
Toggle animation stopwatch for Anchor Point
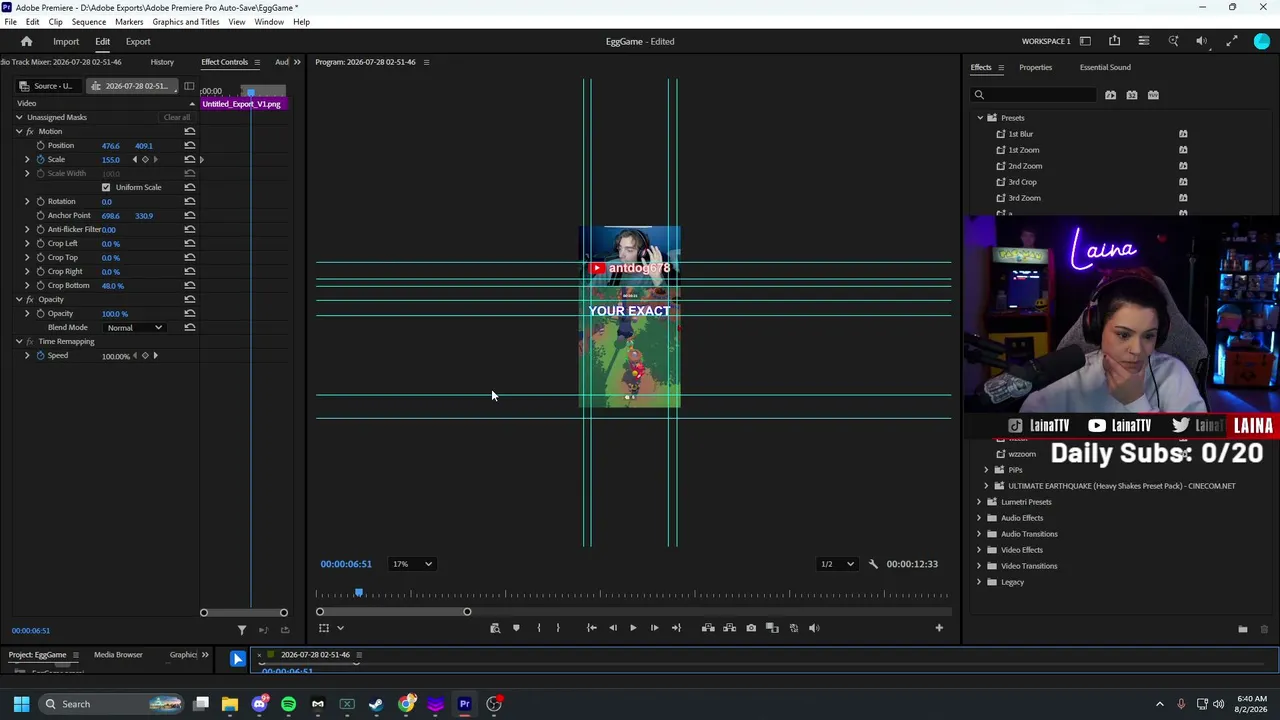41,216
